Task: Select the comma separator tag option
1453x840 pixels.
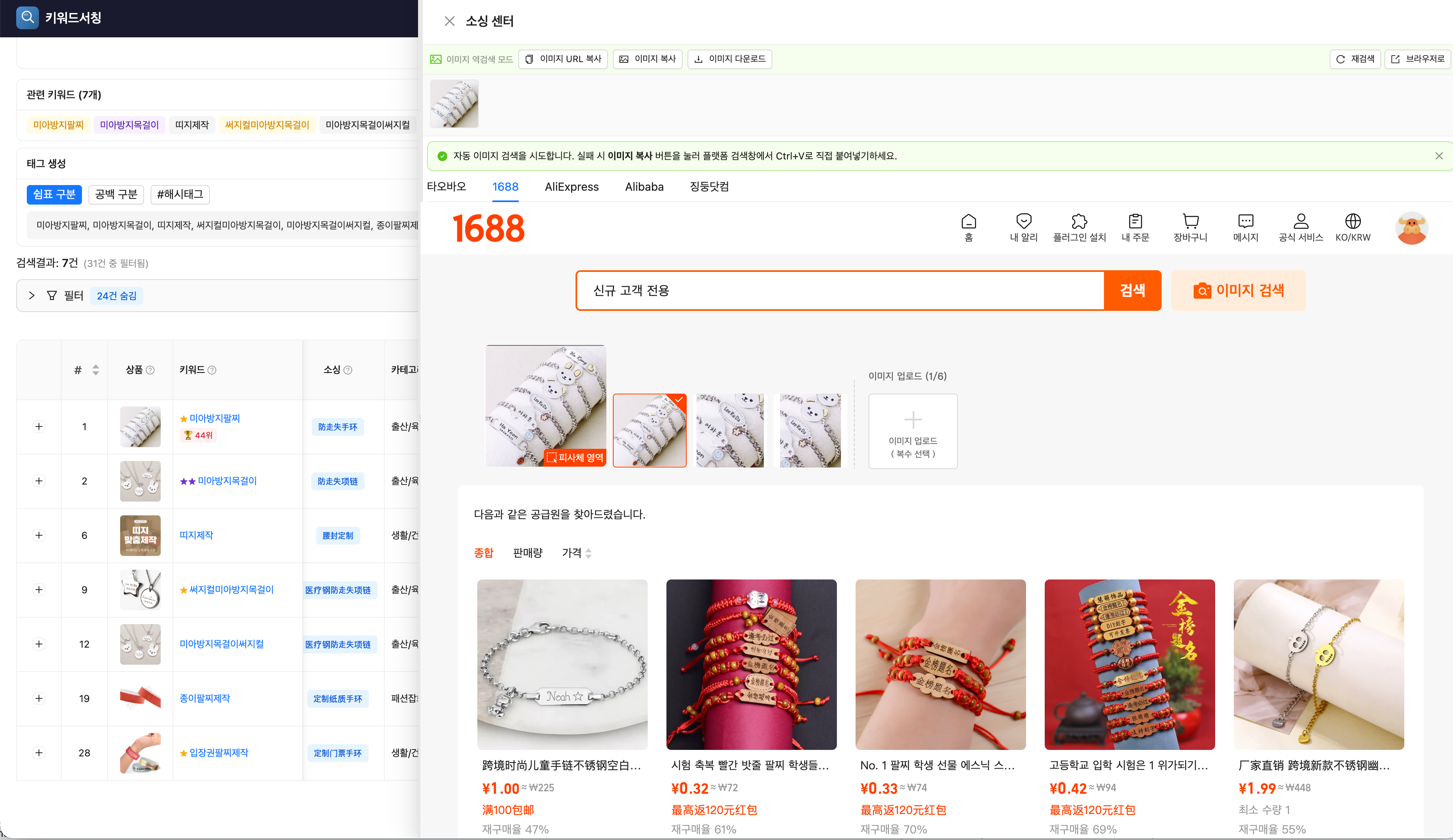Action: pos(54,194)
